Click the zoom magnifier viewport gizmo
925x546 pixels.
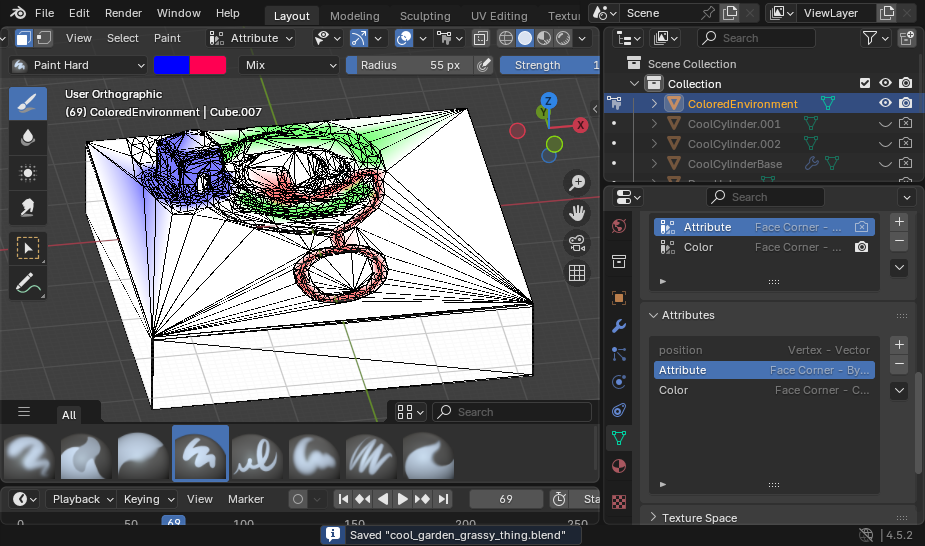[x=577, y=183]
